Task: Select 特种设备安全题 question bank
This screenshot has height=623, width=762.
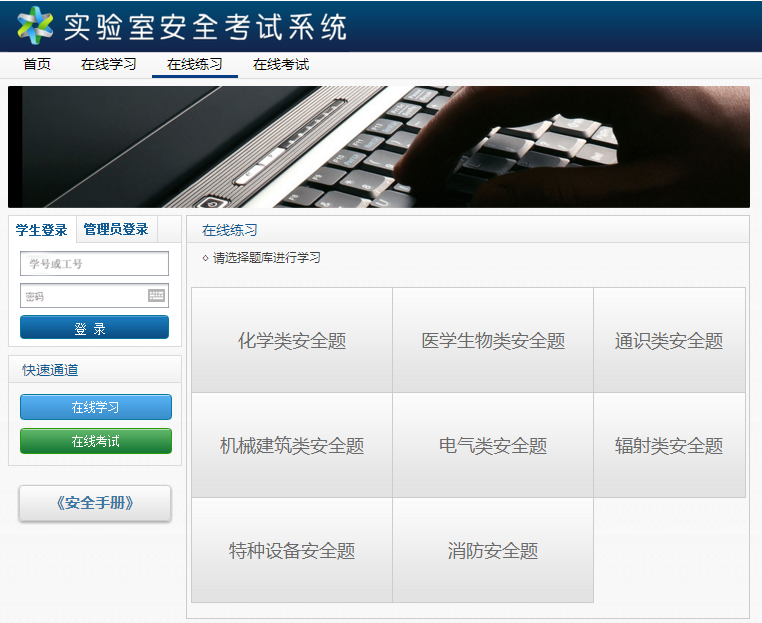Action: click(x=292, y=550)
